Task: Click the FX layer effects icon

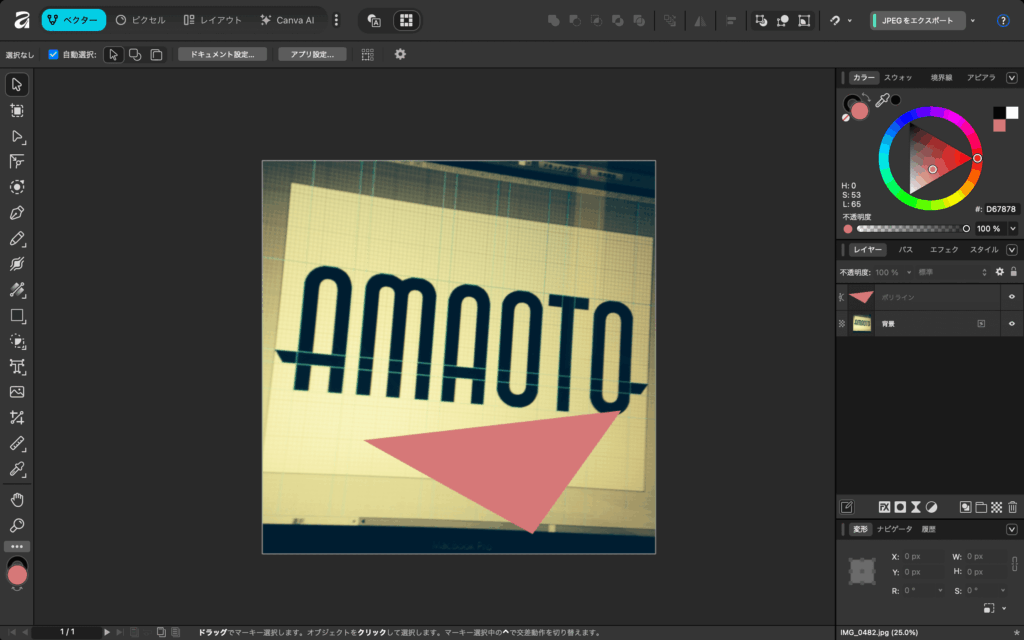Action: 884,507
